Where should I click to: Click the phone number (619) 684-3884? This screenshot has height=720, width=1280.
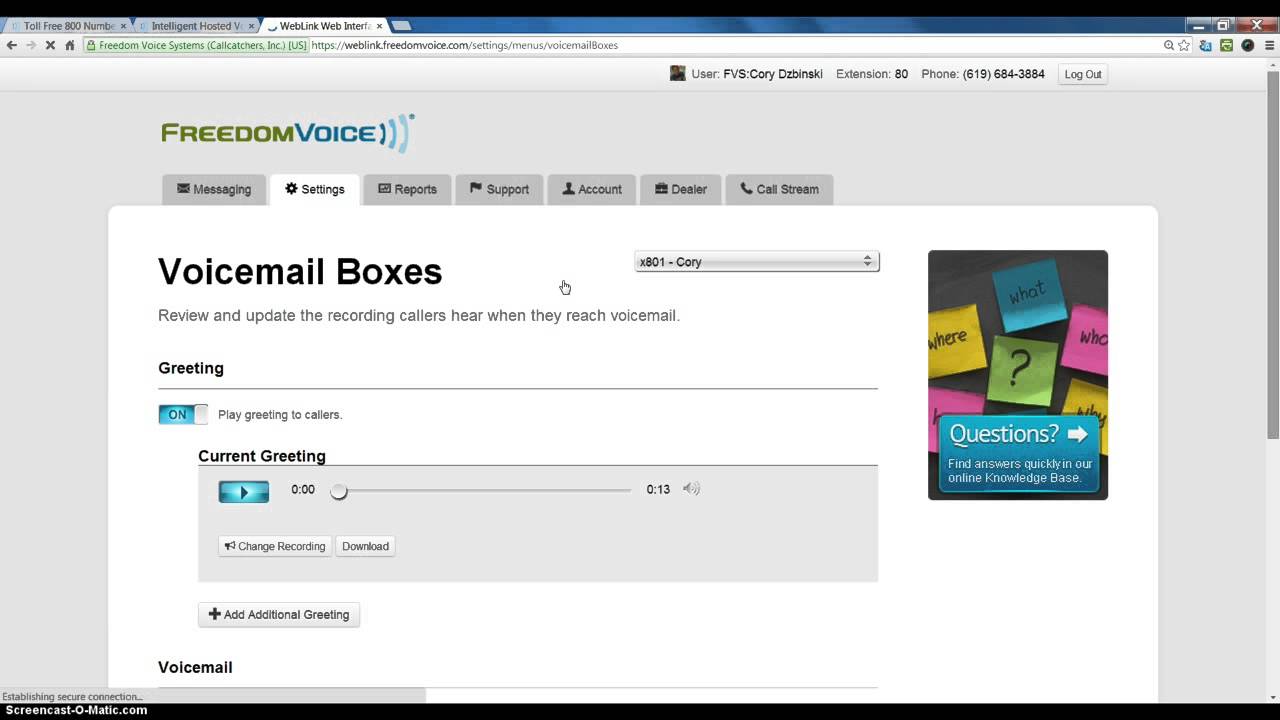pyautogui.click(x=1003, y=74)
